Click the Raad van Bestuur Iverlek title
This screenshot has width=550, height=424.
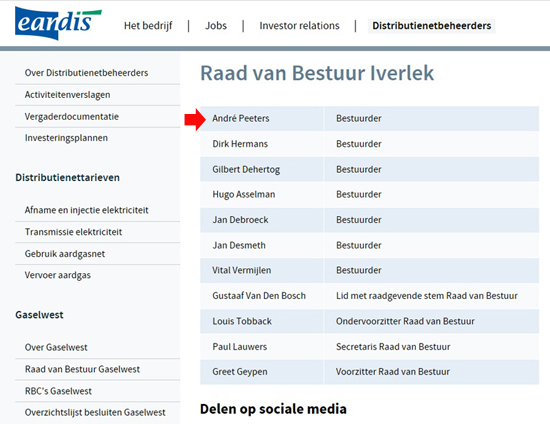(x=317, y=73)
